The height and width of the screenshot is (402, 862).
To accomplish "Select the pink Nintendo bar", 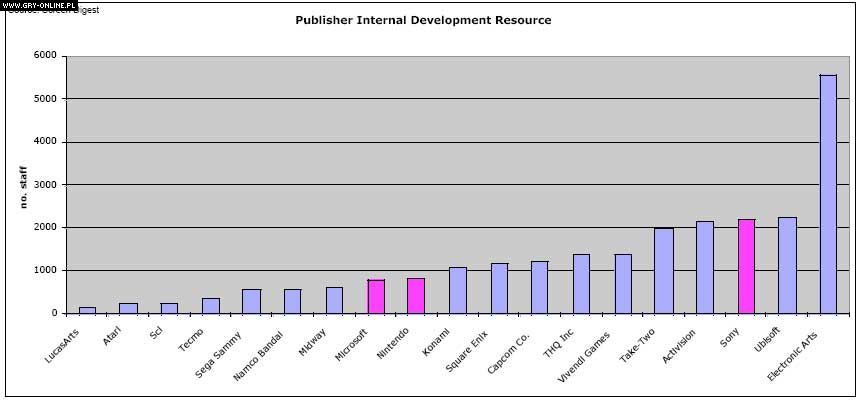I will 416,295.
